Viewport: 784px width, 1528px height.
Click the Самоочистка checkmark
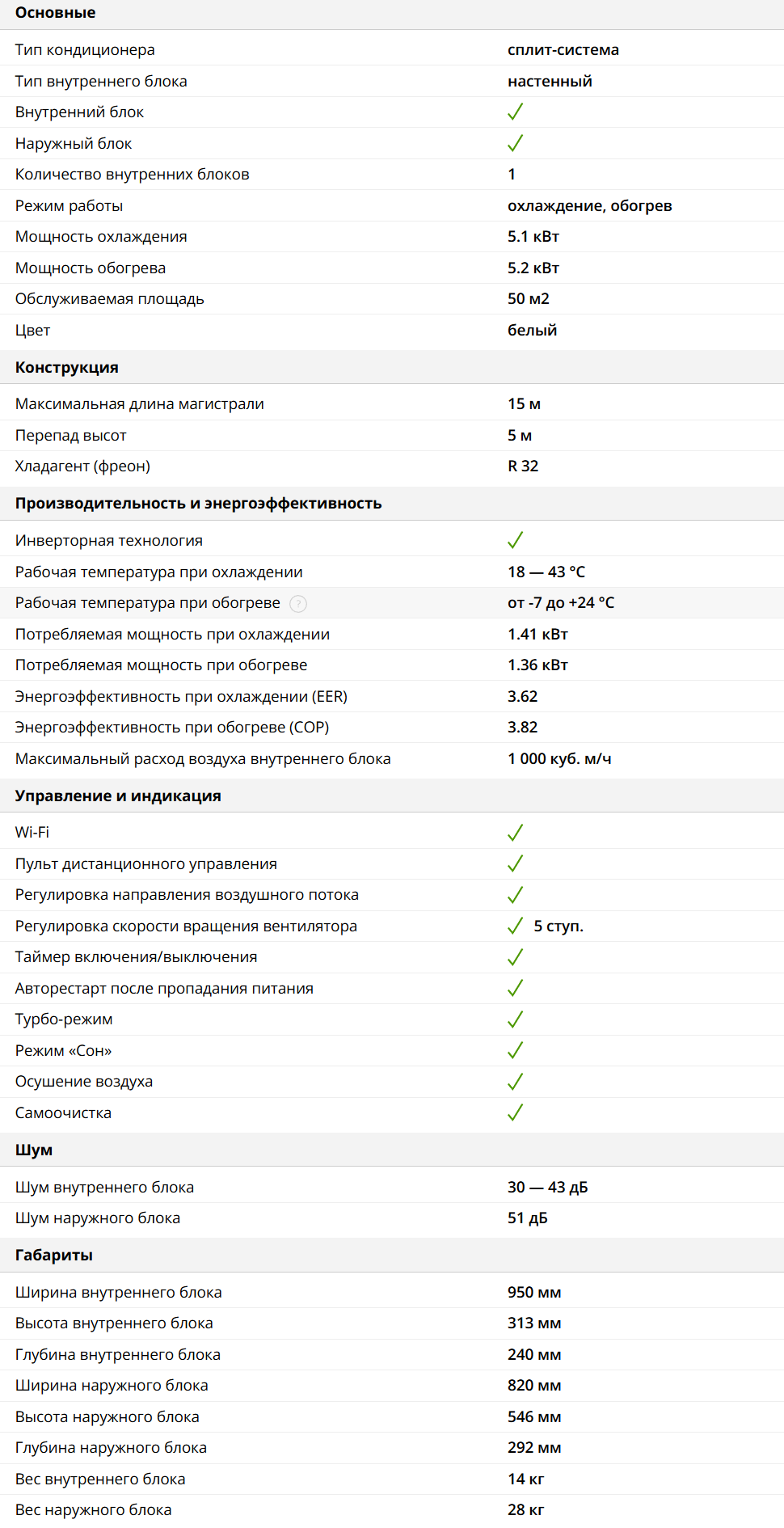click(515, 1113)
